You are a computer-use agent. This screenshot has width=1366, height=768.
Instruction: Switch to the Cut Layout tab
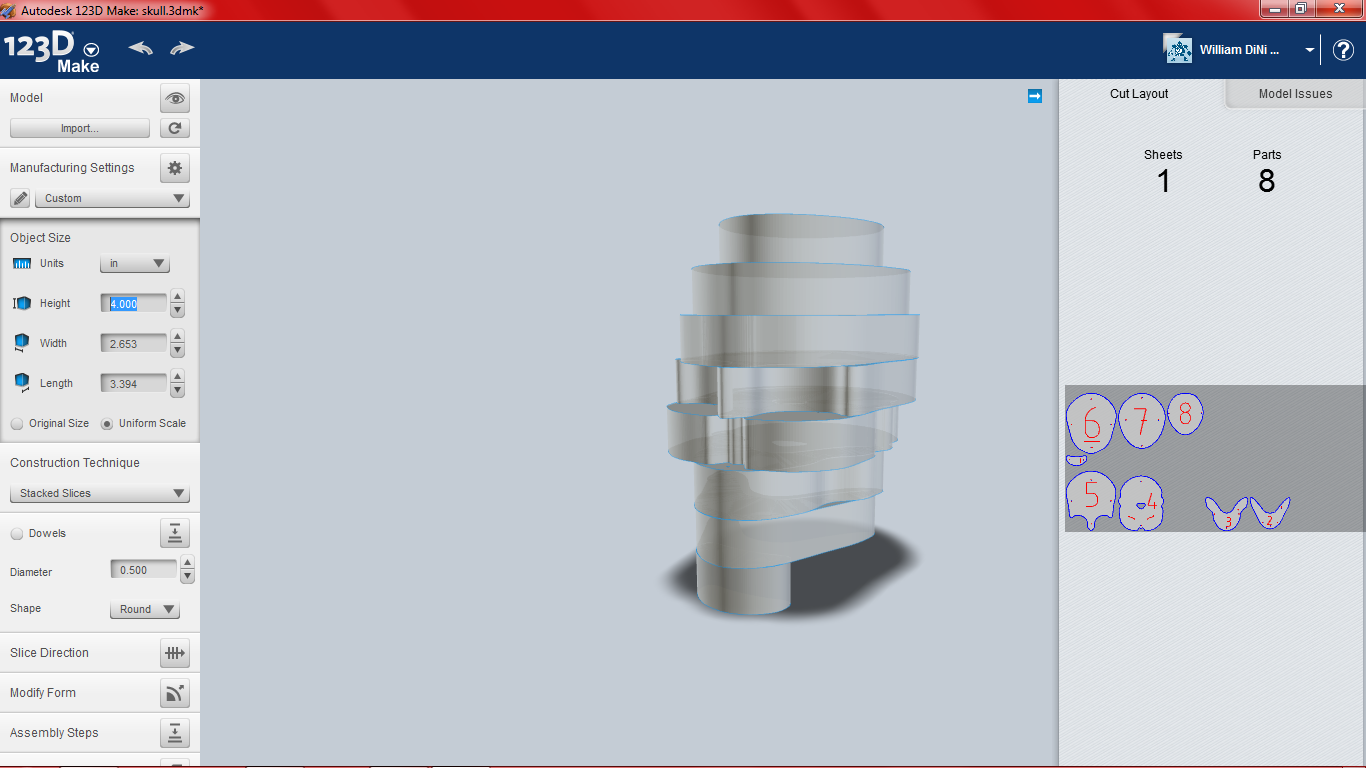1140,94
